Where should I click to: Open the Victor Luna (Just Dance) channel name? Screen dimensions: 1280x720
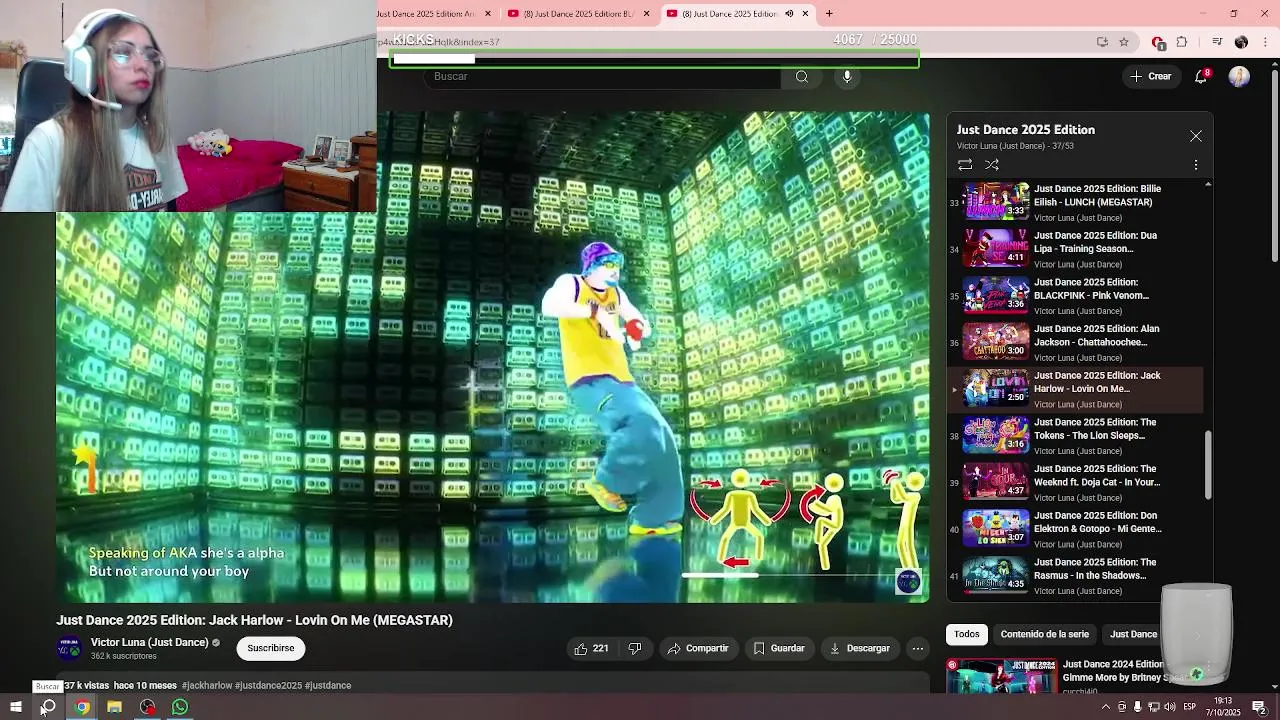click(x=150, y=642)
